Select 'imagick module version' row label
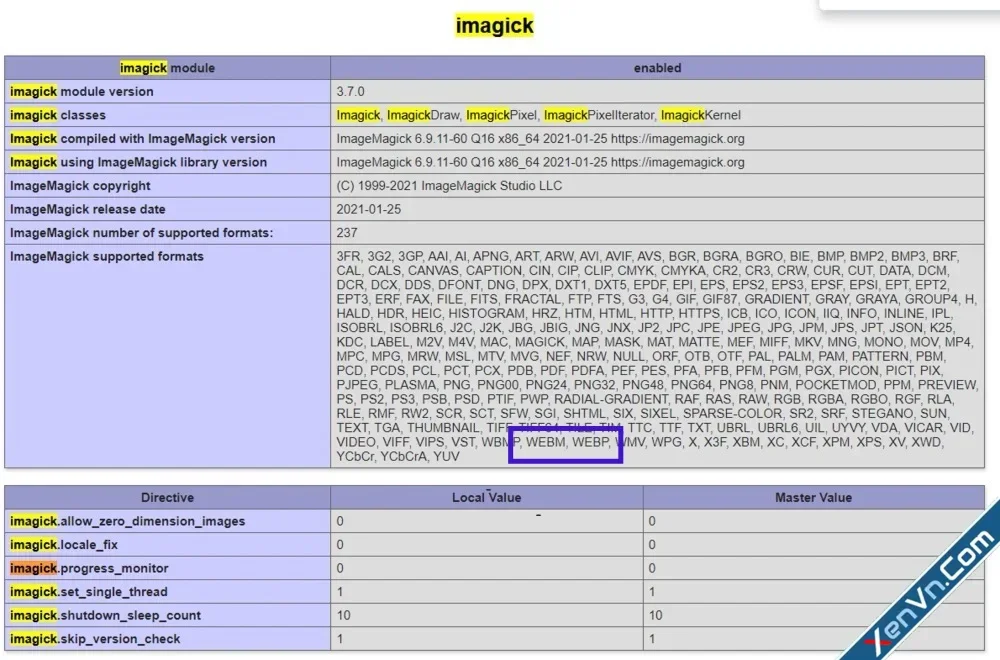1000x660 pixels. point(82,91)
